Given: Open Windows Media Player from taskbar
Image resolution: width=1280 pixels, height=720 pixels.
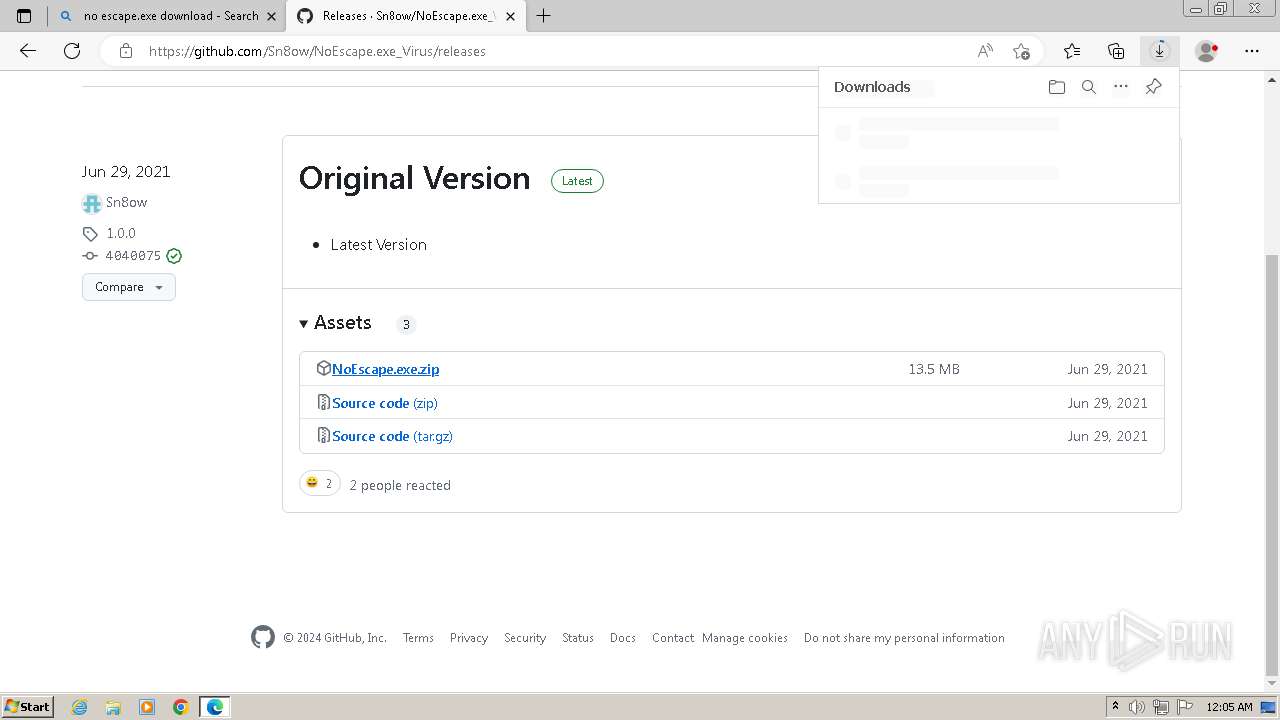Looking at the screenshot, I should click(x=147, y=707).
